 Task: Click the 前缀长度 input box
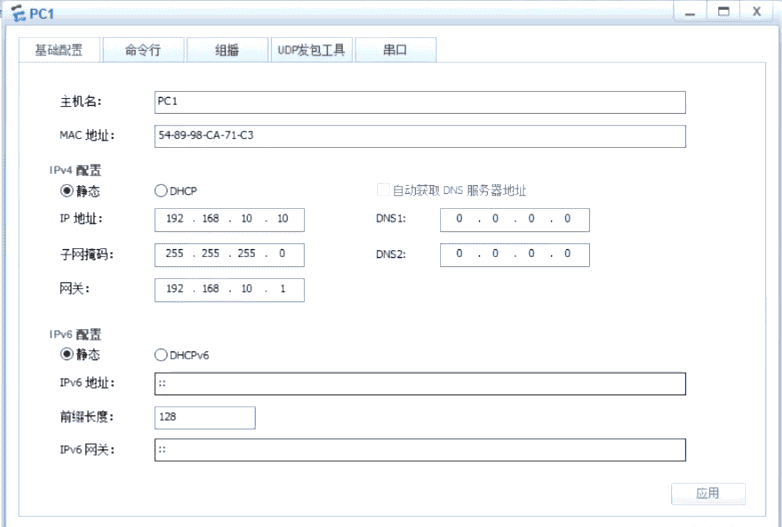(x=205, y=417)
